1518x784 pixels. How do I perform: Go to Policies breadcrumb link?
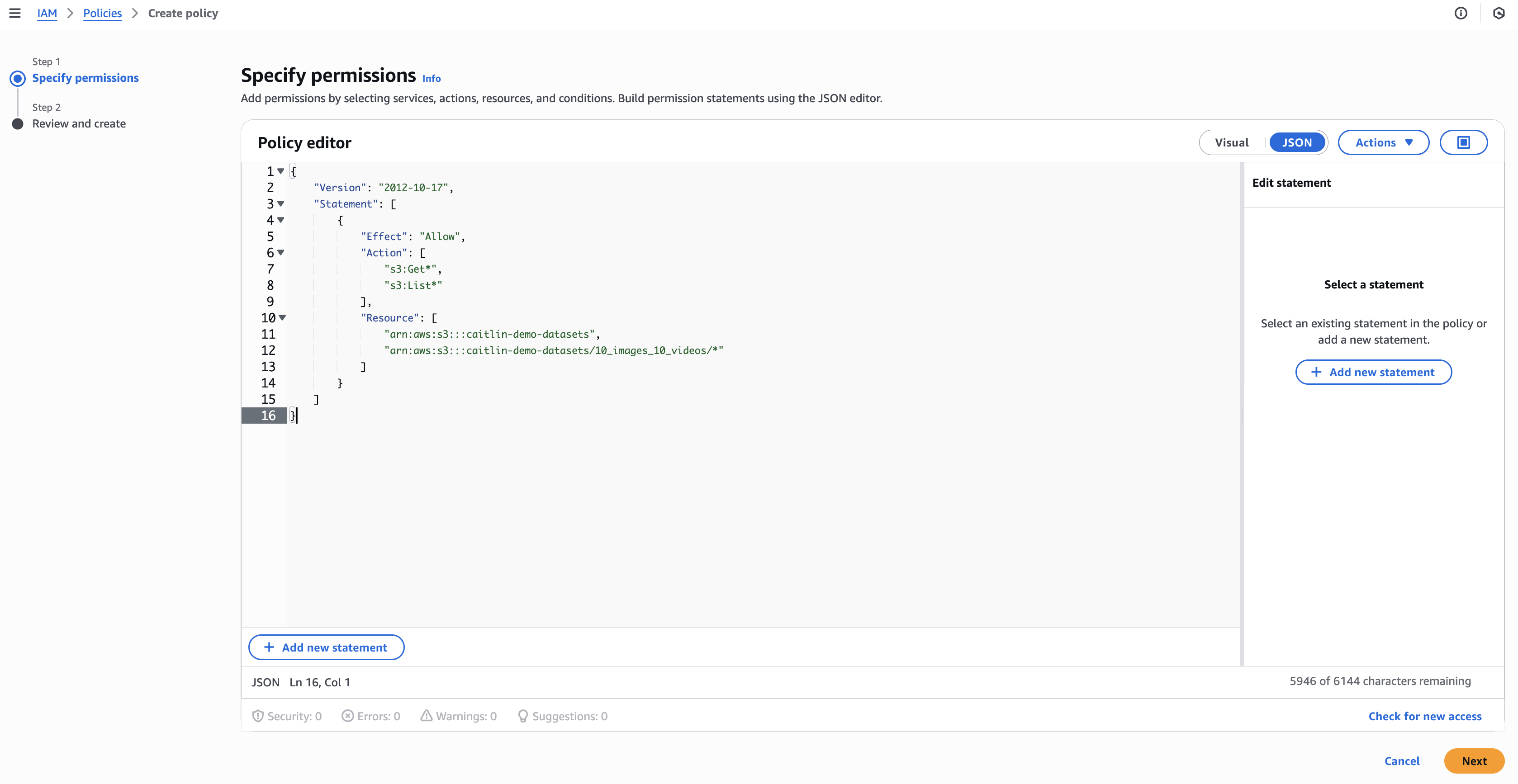pyautogui.click(x=102, y=13)
